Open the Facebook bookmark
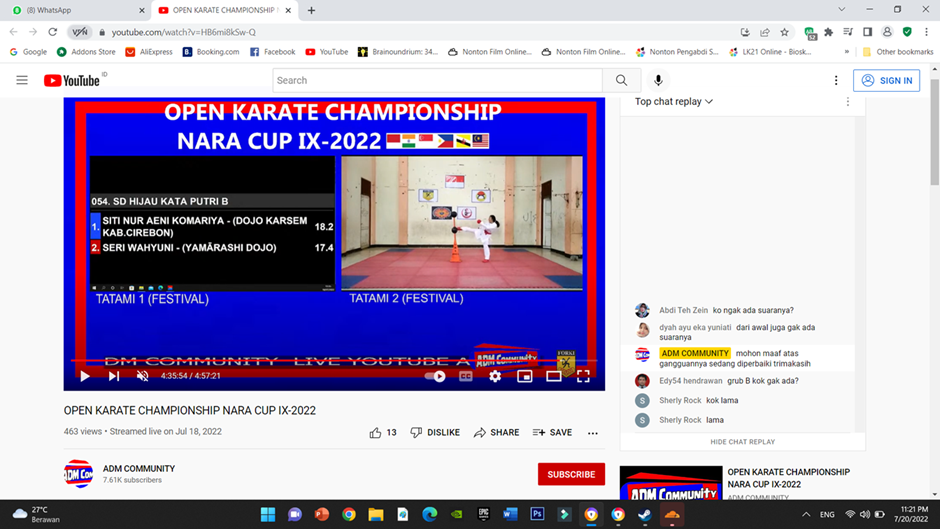940x529 pixels. pyautogui.click(x=272, y=52)
